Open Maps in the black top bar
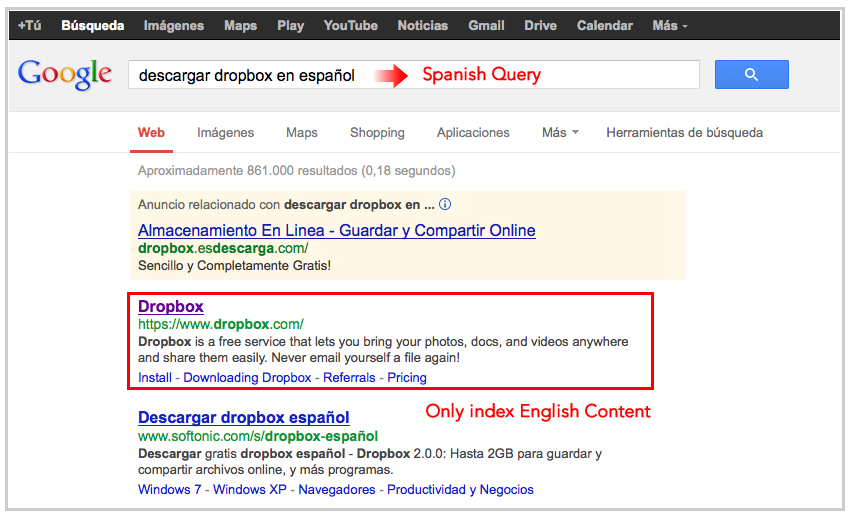This screenshot has height=518, width=850. coord(241,25)
